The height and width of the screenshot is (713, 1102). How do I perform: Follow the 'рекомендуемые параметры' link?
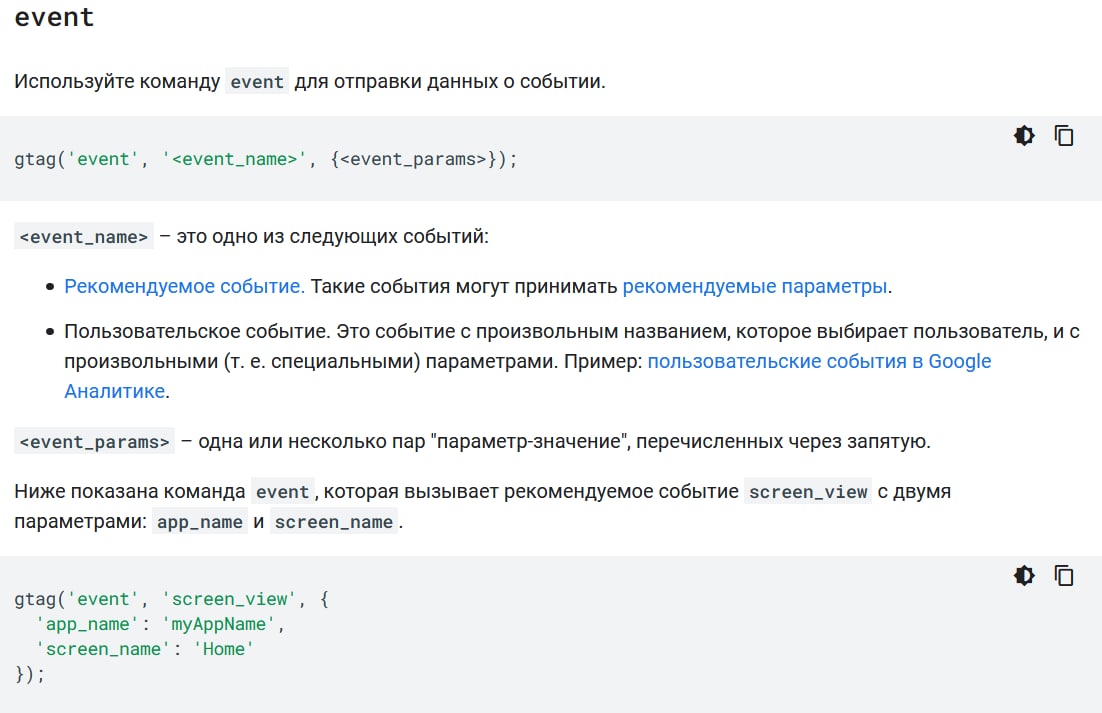755,286
